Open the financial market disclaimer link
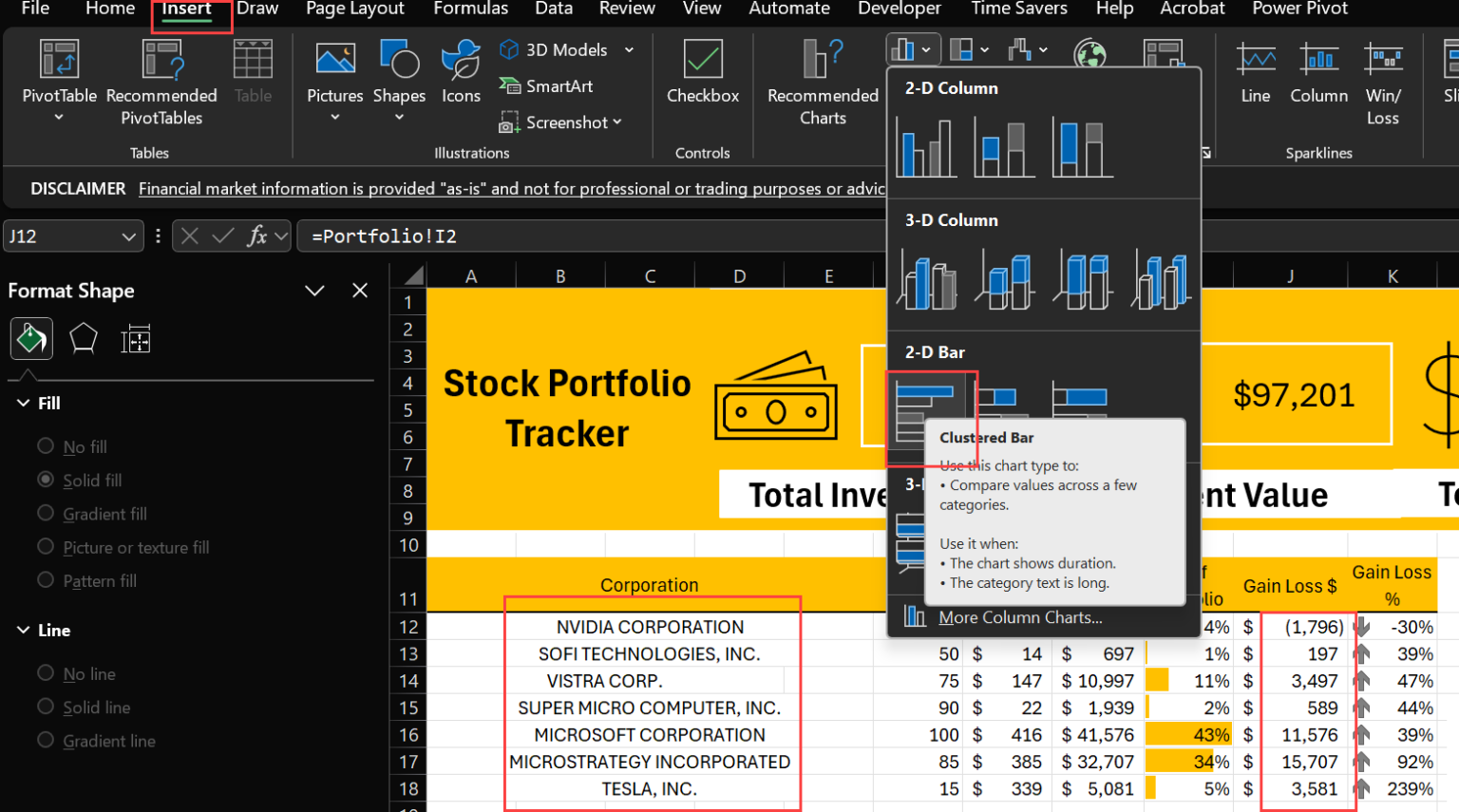Viewport: 1459px width, 812px height. pos(513,188)
